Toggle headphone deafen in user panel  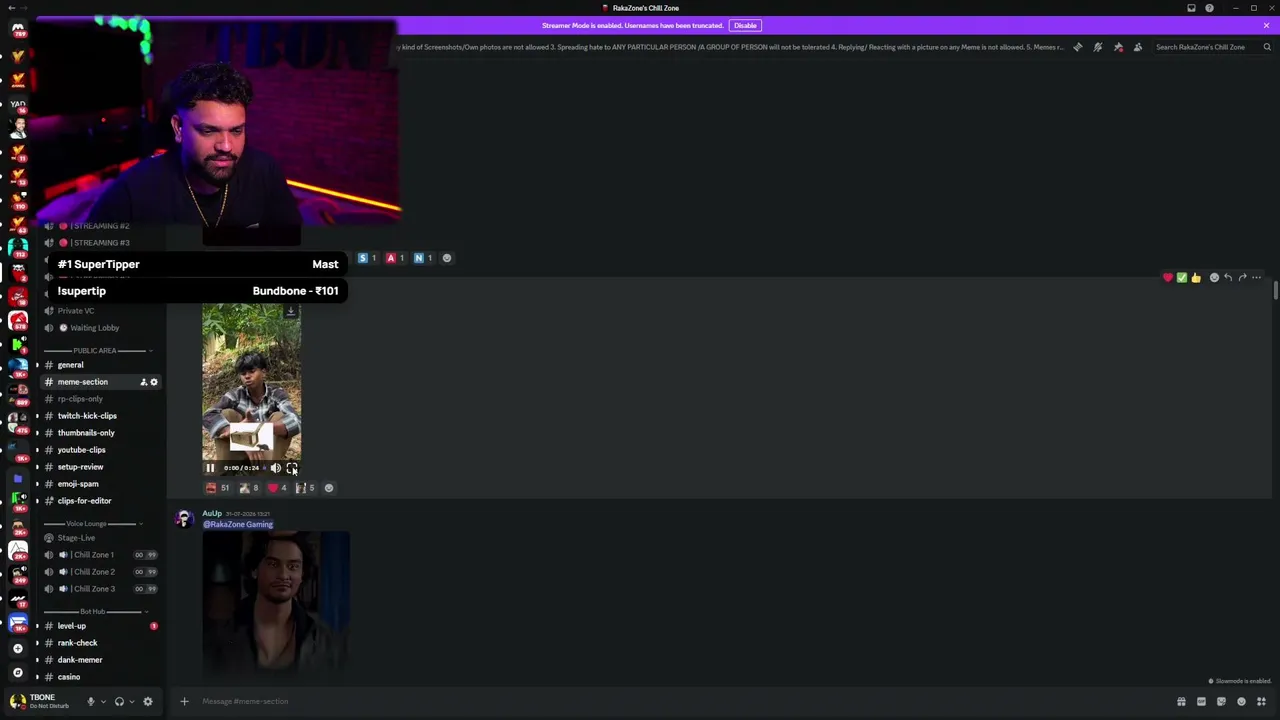[x=119, y=702]
